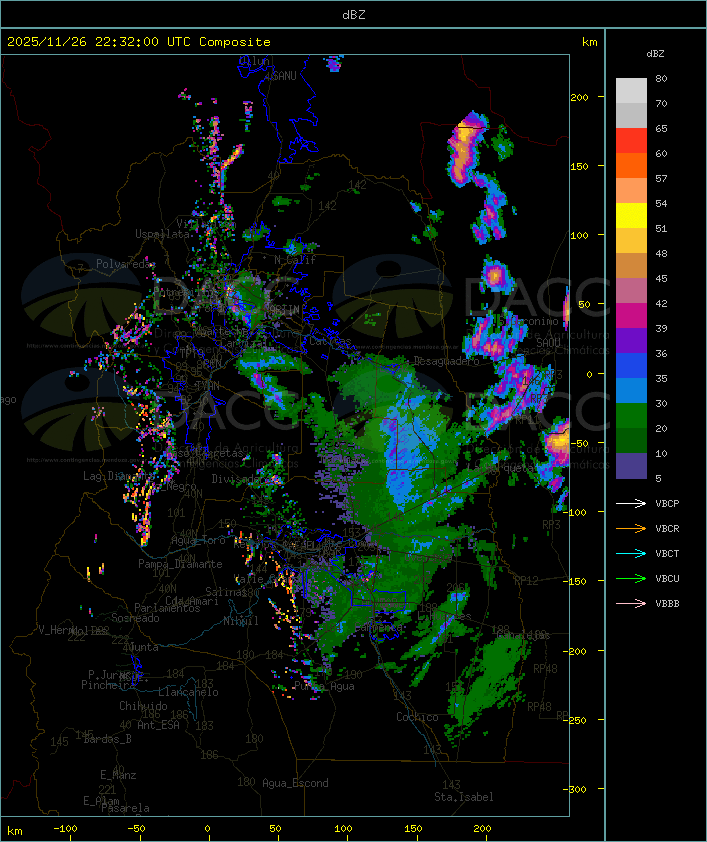This screenshot has height=842, width=707.
Task: Click the 65 value on the color scale
Action: coord(661,128)
